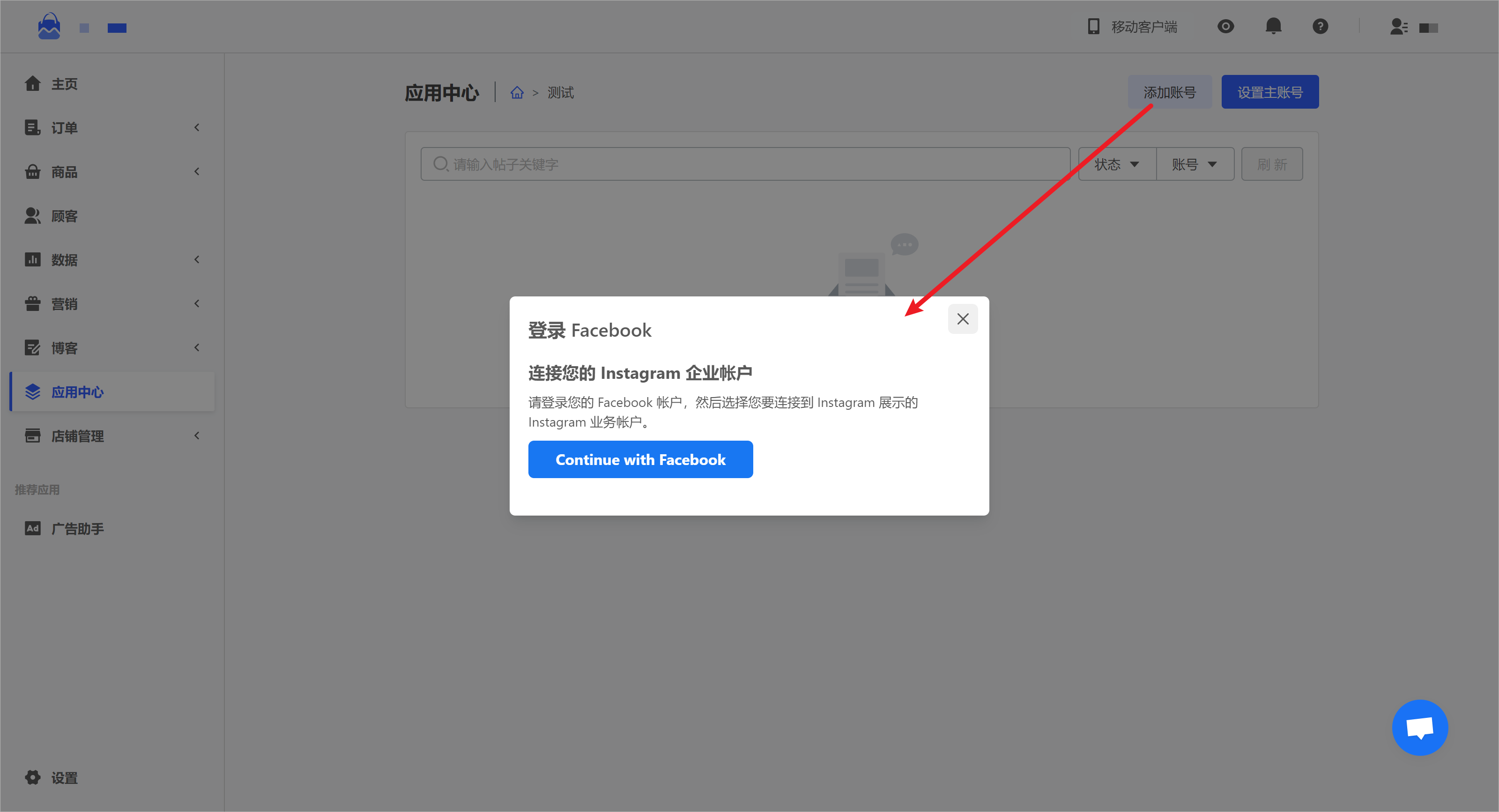Viewport: 1499px width, 812px height.
Task: Open the help question mark icon
Action: coord(1321,26)
